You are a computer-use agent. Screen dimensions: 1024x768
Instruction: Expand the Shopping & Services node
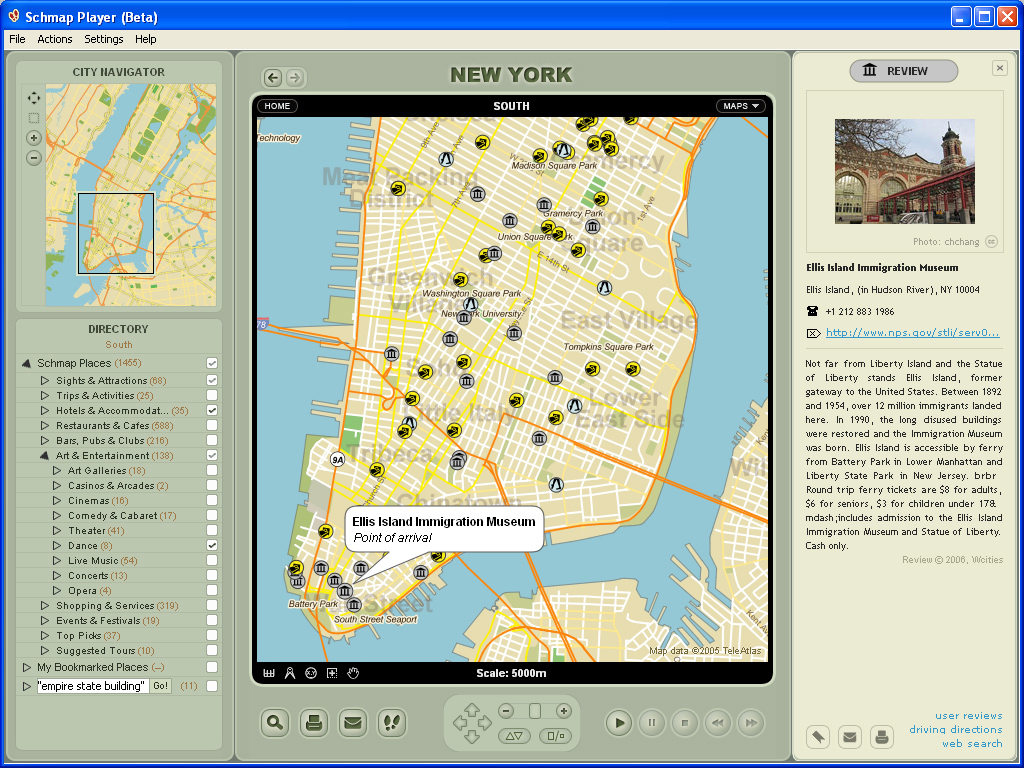coord(44,605)
